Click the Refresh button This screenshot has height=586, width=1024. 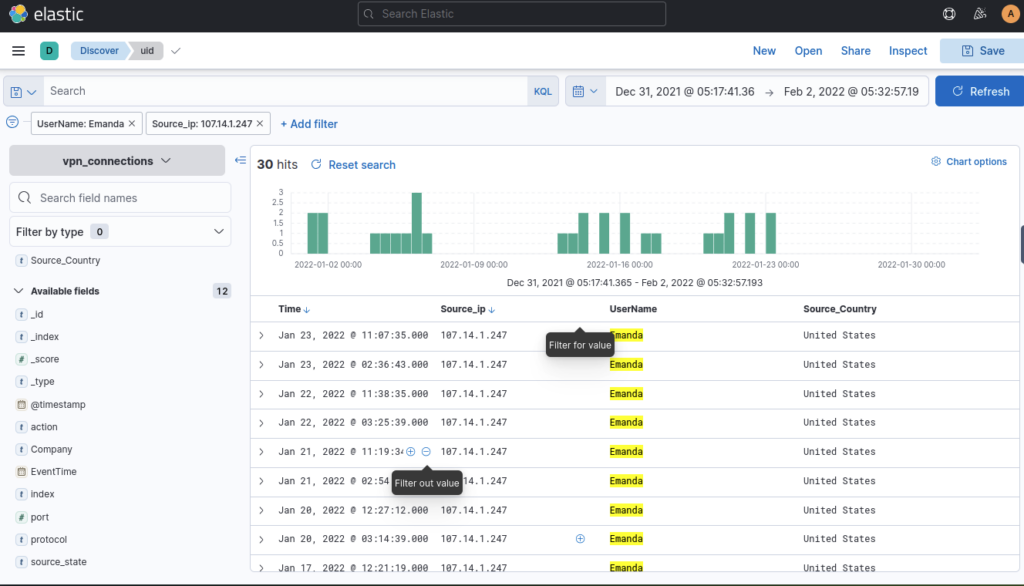point(980,91)
